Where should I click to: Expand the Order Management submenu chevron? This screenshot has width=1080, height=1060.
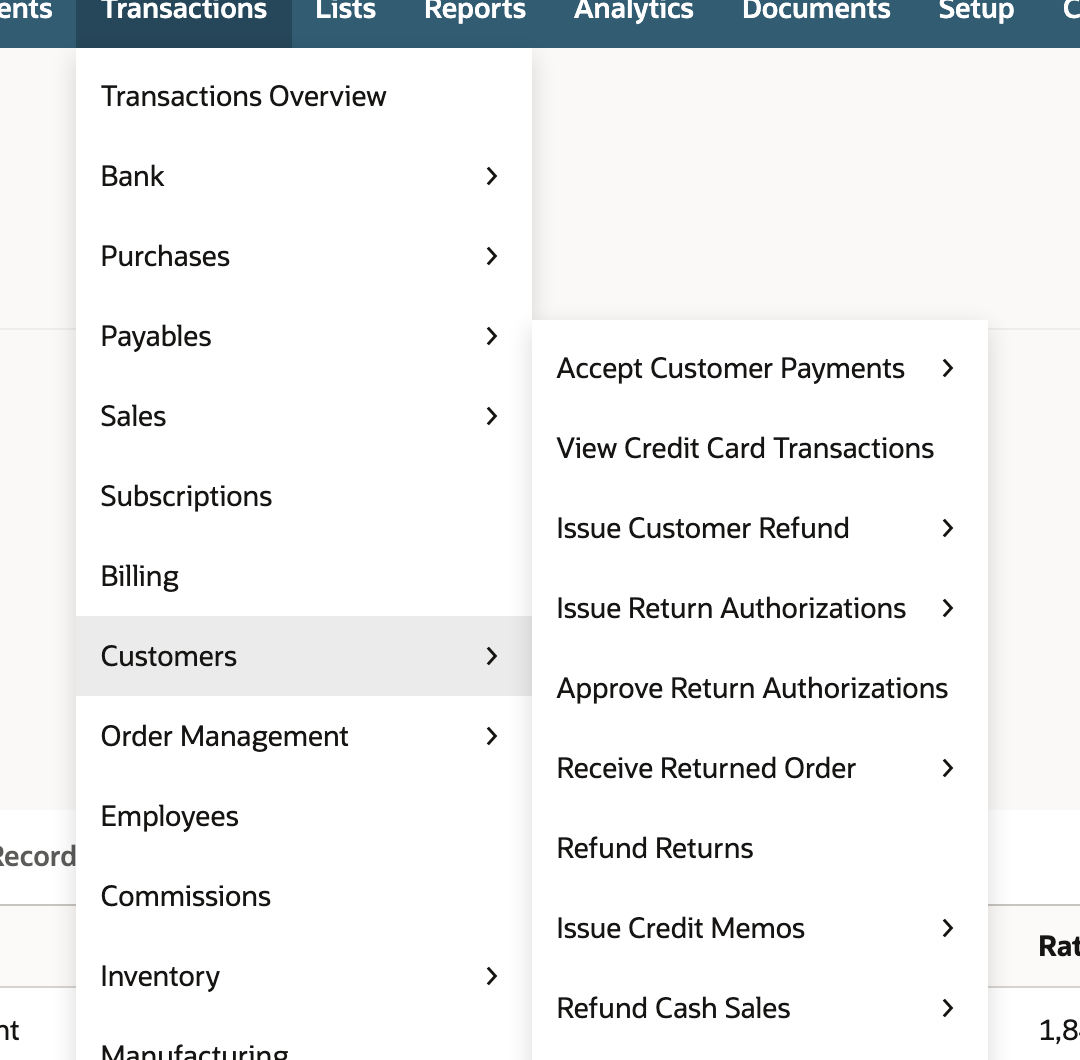[491, 736]
